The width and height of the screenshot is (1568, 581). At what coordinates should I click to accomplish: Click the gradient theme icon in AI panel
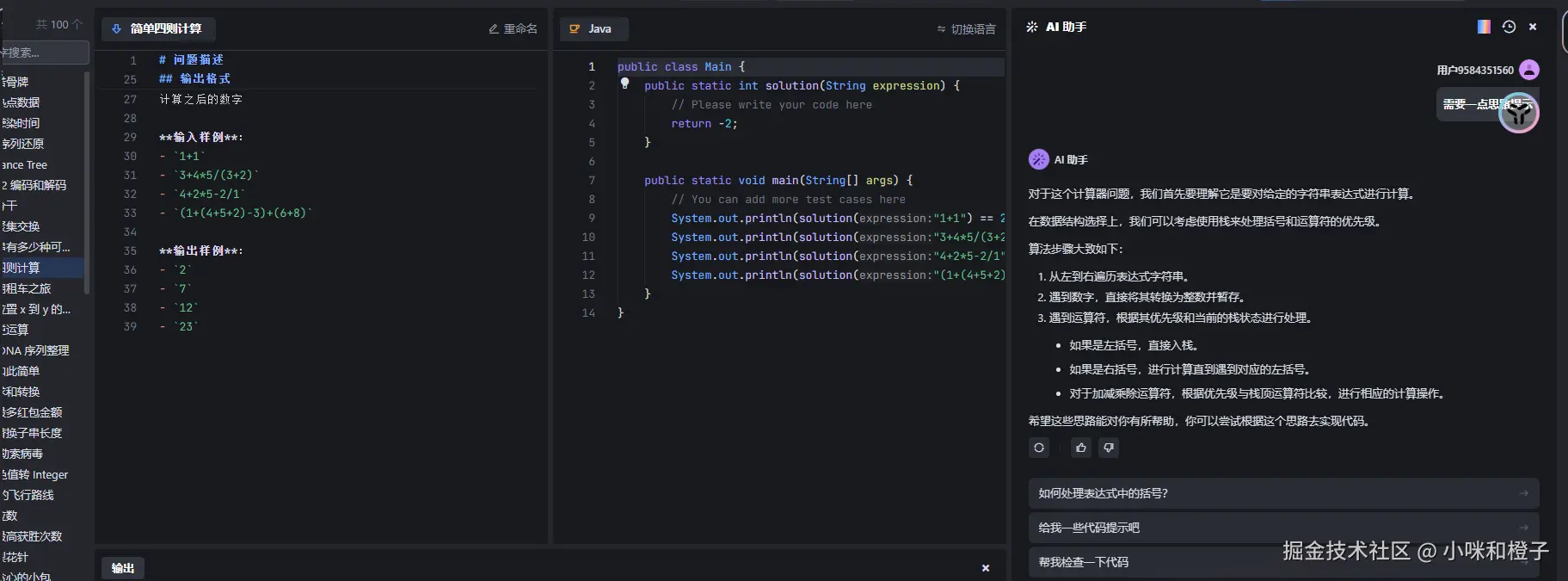[1484, 27]
